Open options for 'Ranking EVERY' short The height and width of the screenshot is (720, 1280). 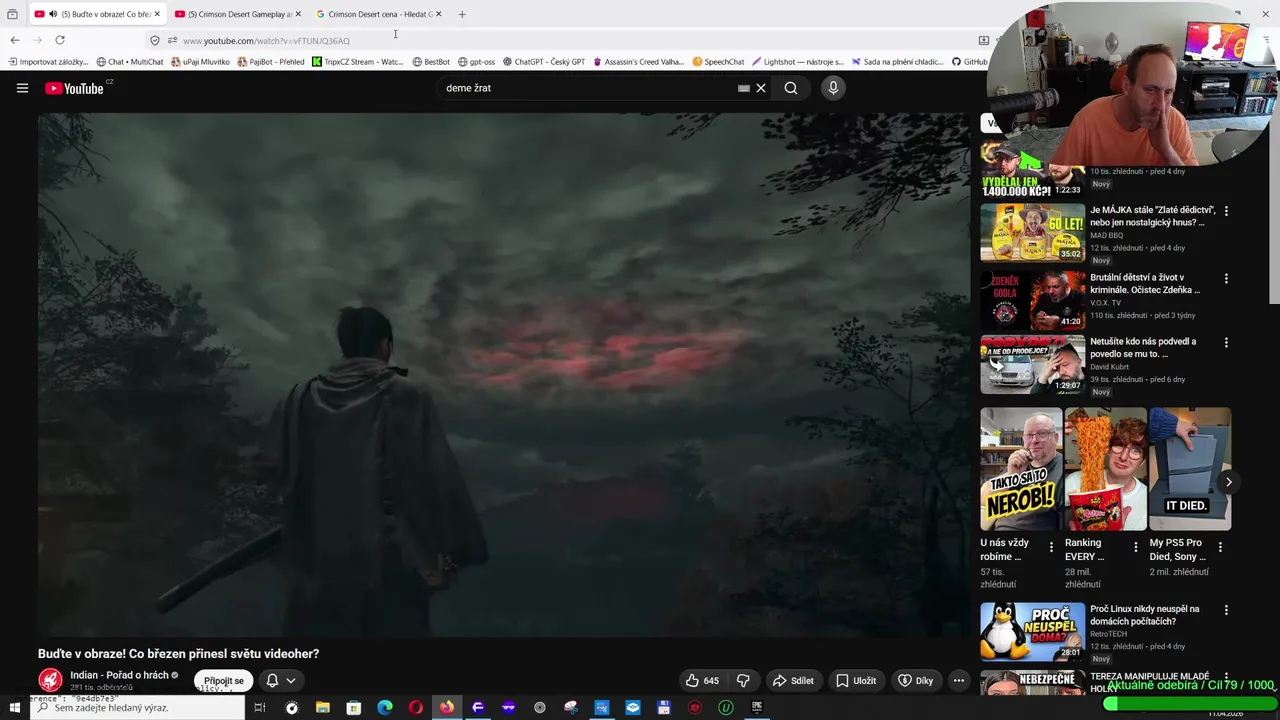[1135, 547]
